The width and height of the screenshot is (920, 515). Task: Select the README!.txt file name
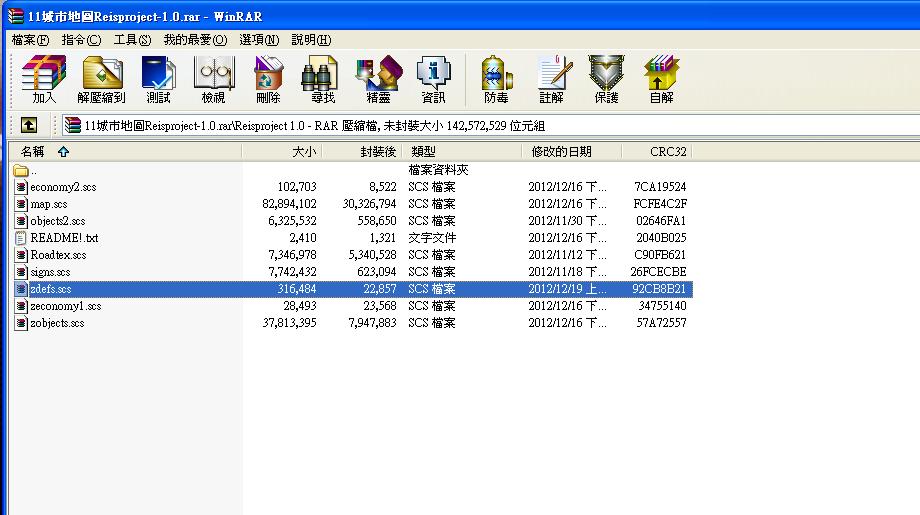(64, 238)
